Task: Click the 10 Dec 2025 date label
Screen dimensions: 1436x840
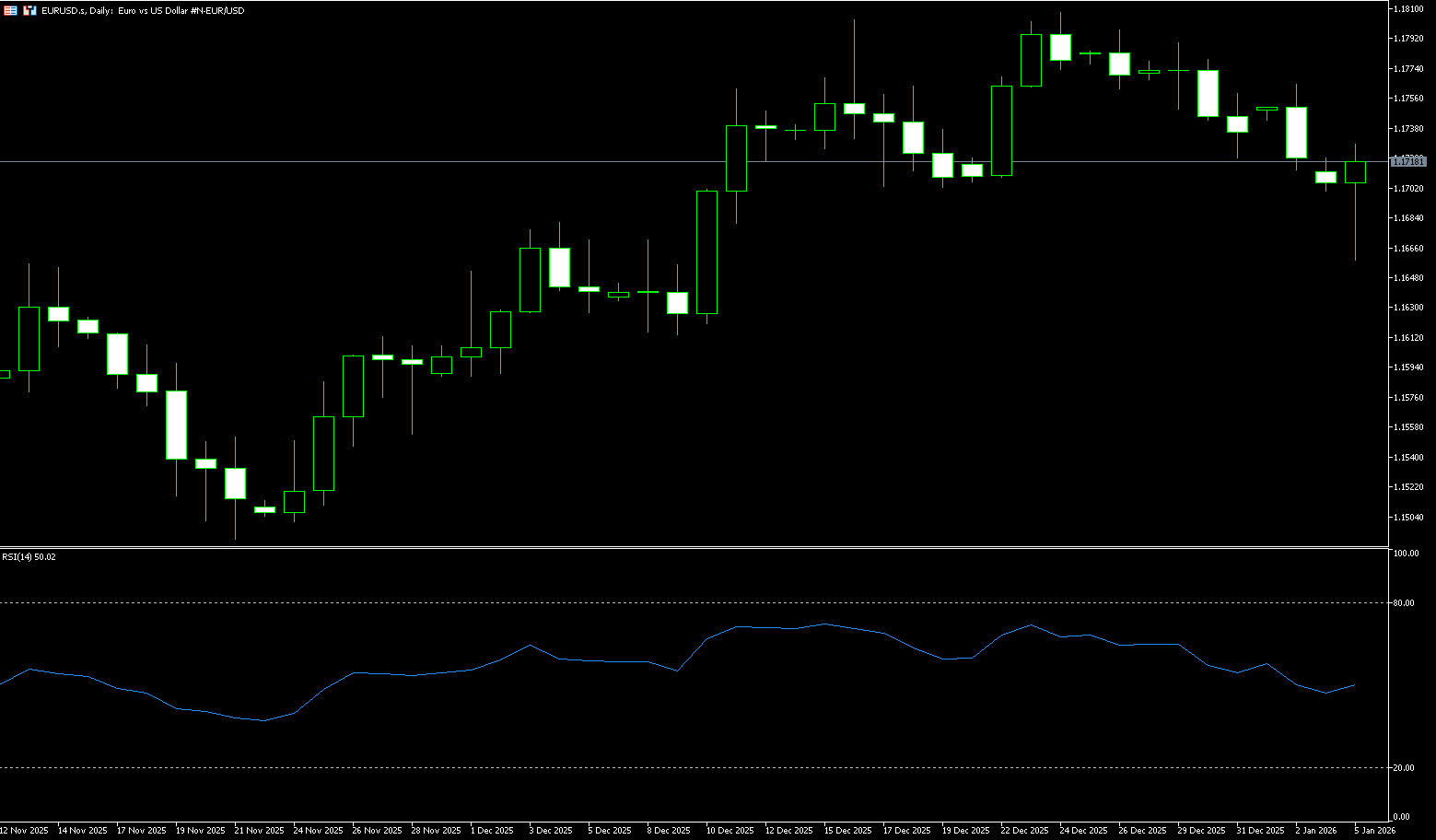Action: [x=730, y=831]
